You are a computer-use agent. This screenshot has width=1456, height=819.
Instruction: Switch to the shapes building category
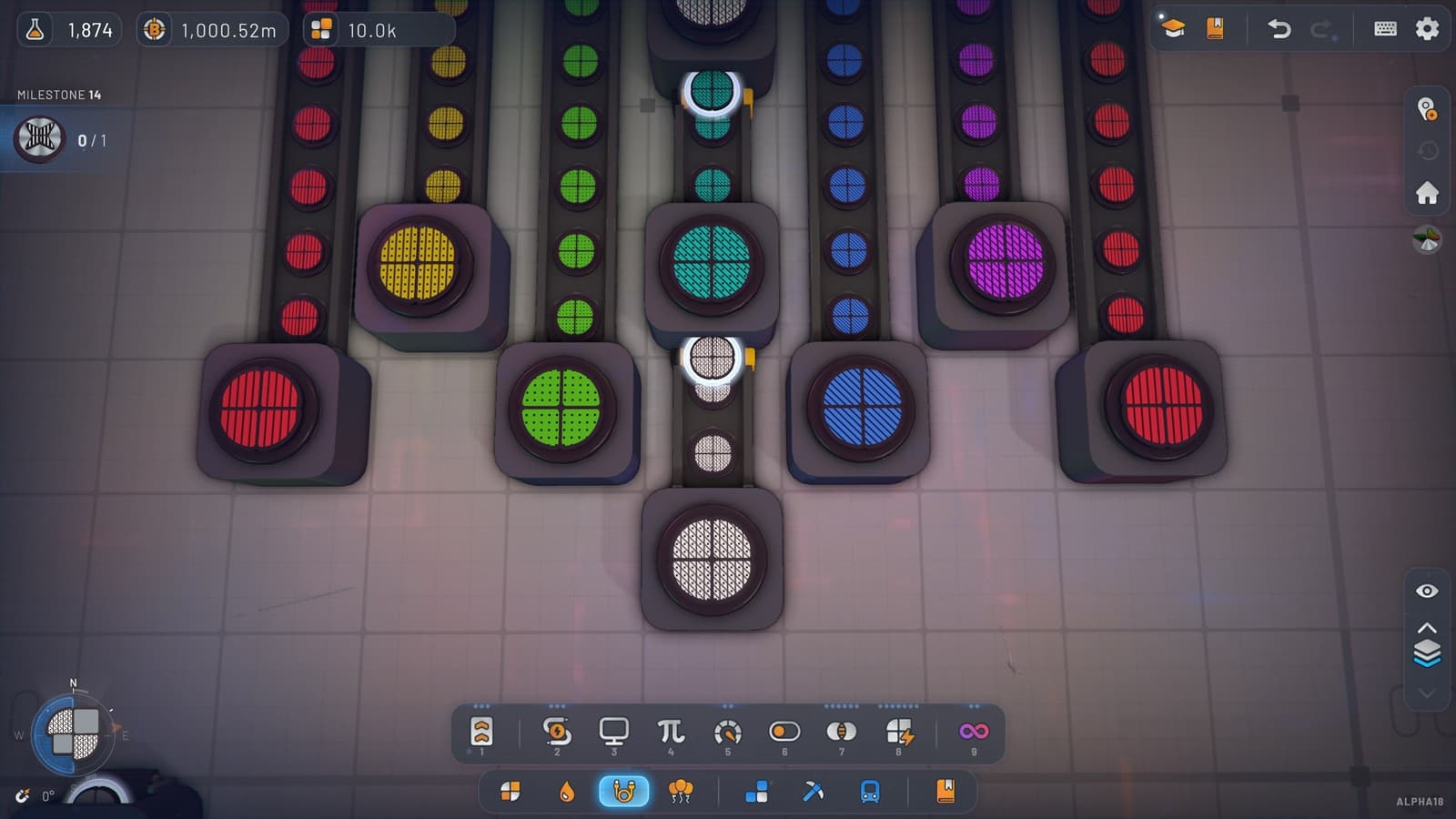[x=511, y=792]
